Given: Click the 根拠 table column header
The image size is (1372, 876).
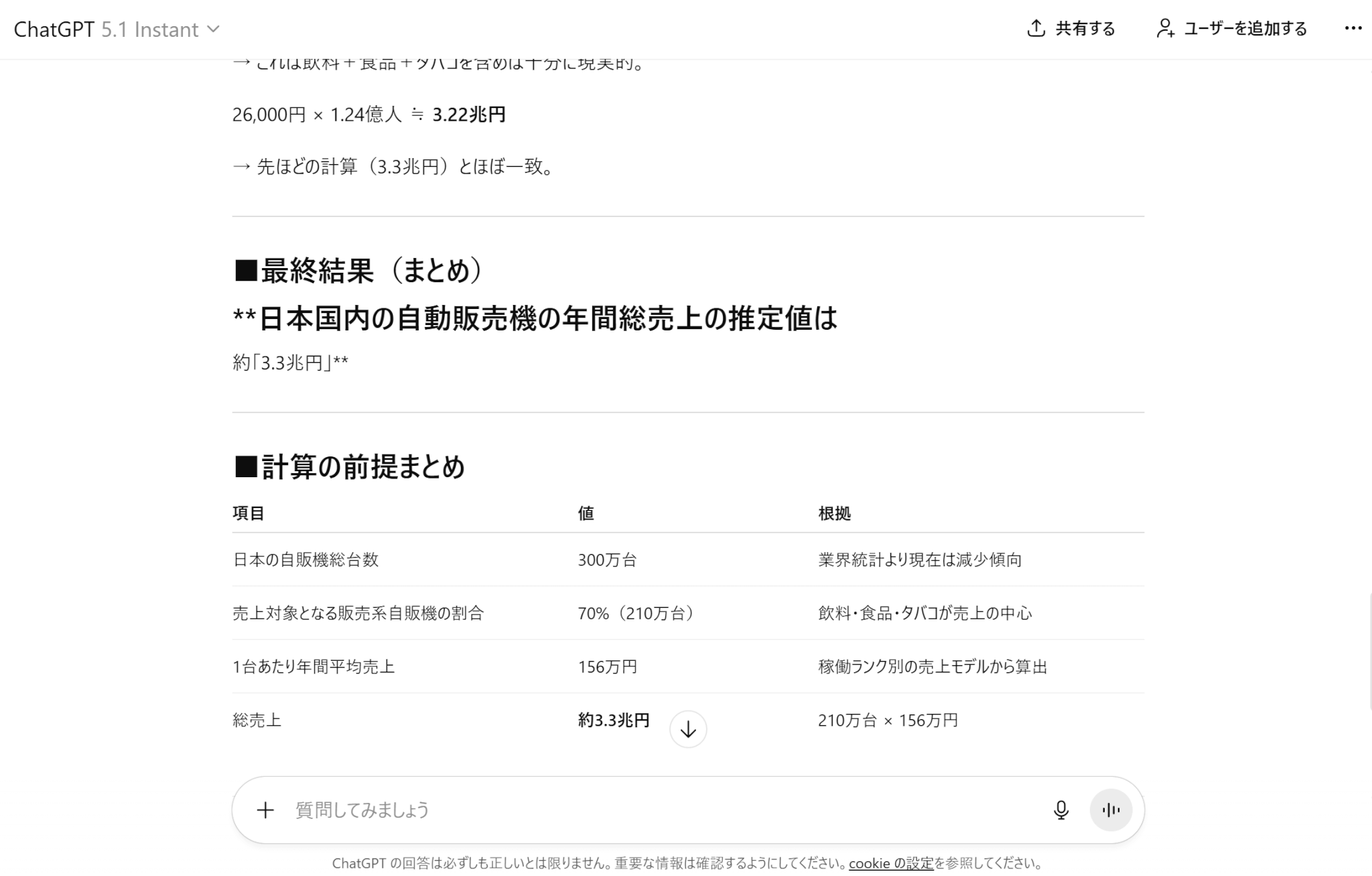Looking at the screenshot, I should 834,513.
